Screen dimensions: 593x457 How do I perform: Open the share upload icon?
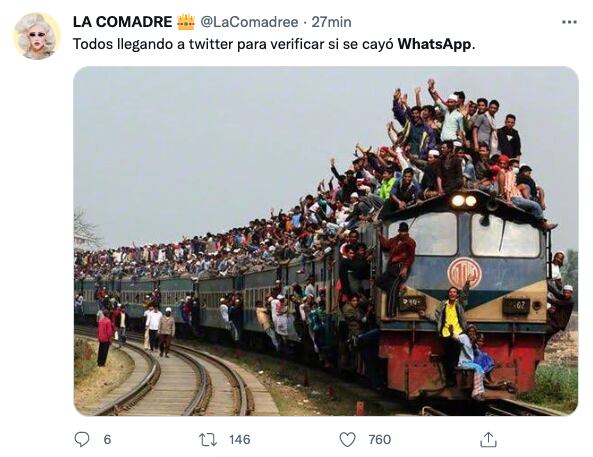(x=488, y=440)
